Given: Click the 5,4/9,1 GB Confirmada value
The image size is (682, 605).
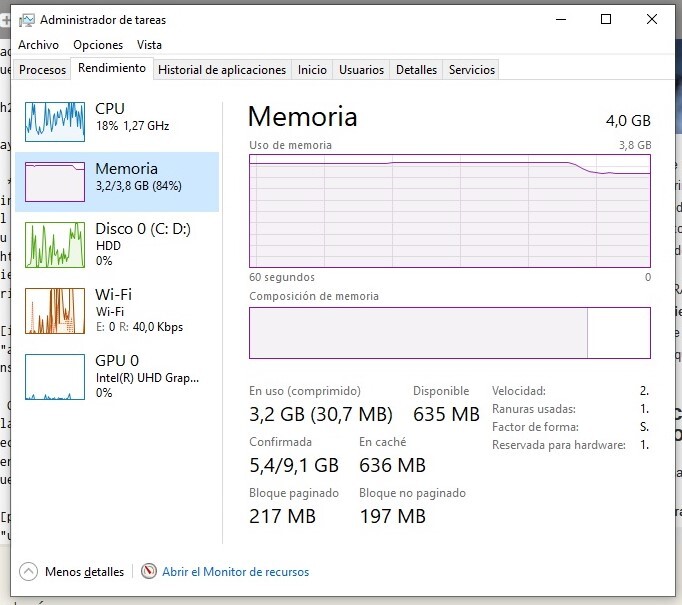Looking at the screenshot, I should (x=294, y=465).
